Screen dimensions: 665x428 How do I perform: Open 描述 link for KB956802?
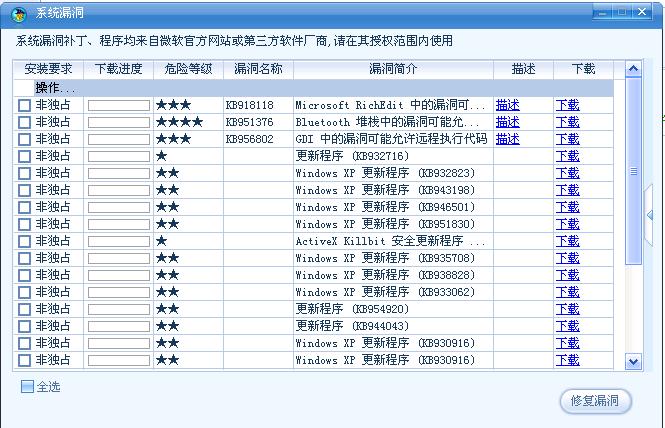(508, 139)
